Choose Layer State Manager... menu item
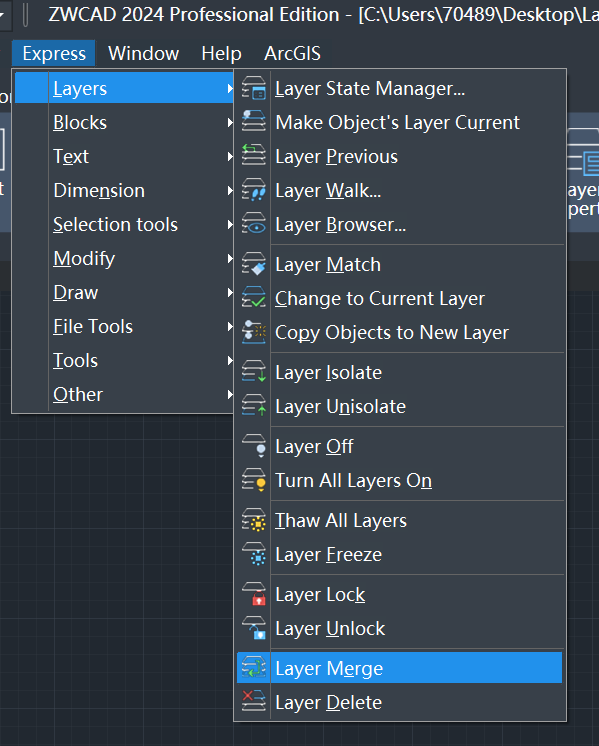The image size is (599, 746). coord(400,88)
